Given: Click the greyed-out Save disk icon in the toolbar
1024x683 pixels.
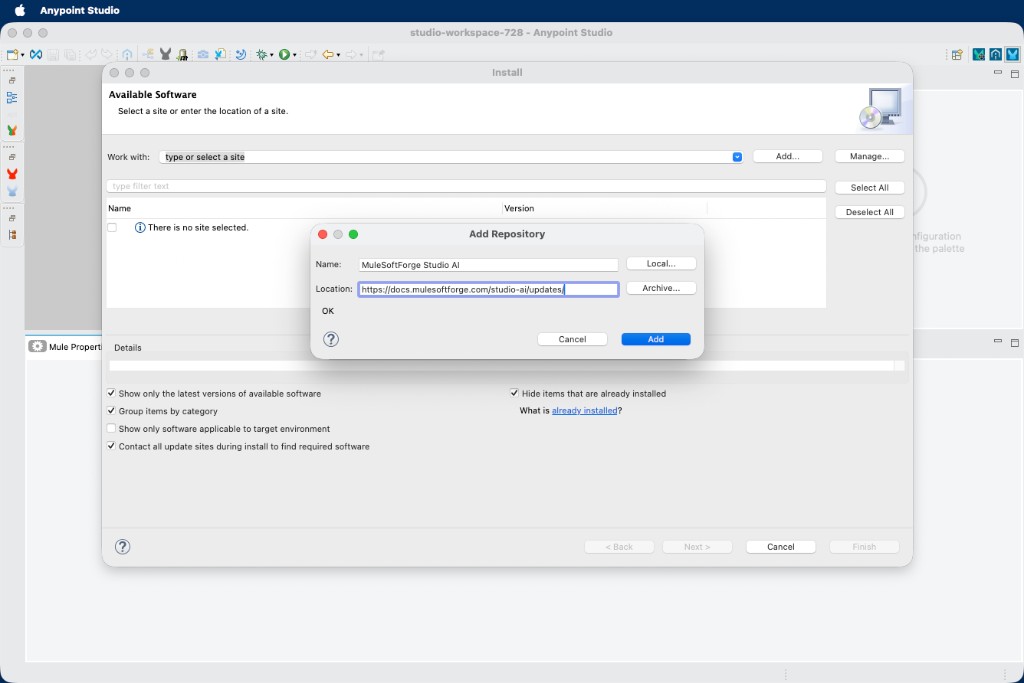Looking at the screenshot, I should (53, 55).
